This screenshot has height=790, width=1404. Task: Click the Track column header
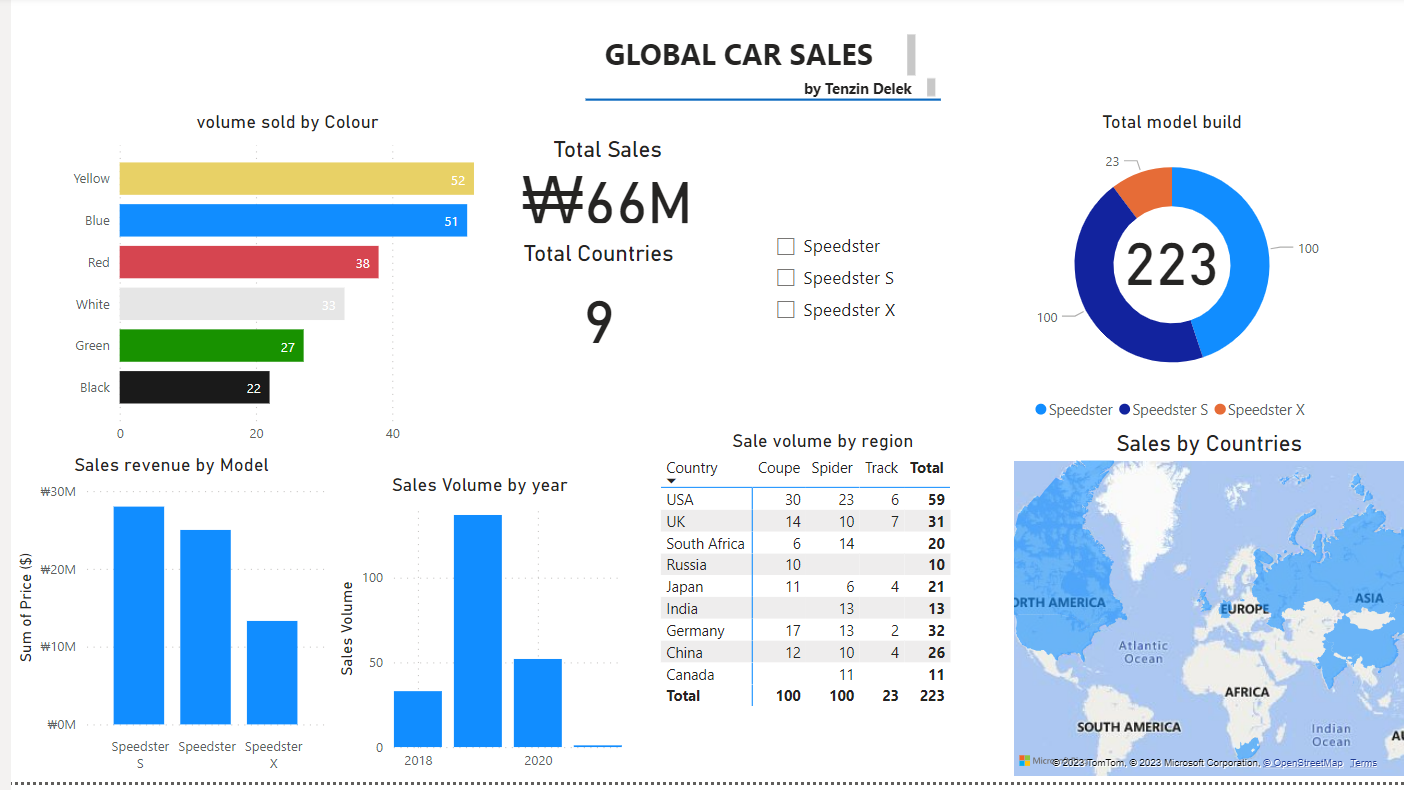pyautogui.click(x=882, y=468)
